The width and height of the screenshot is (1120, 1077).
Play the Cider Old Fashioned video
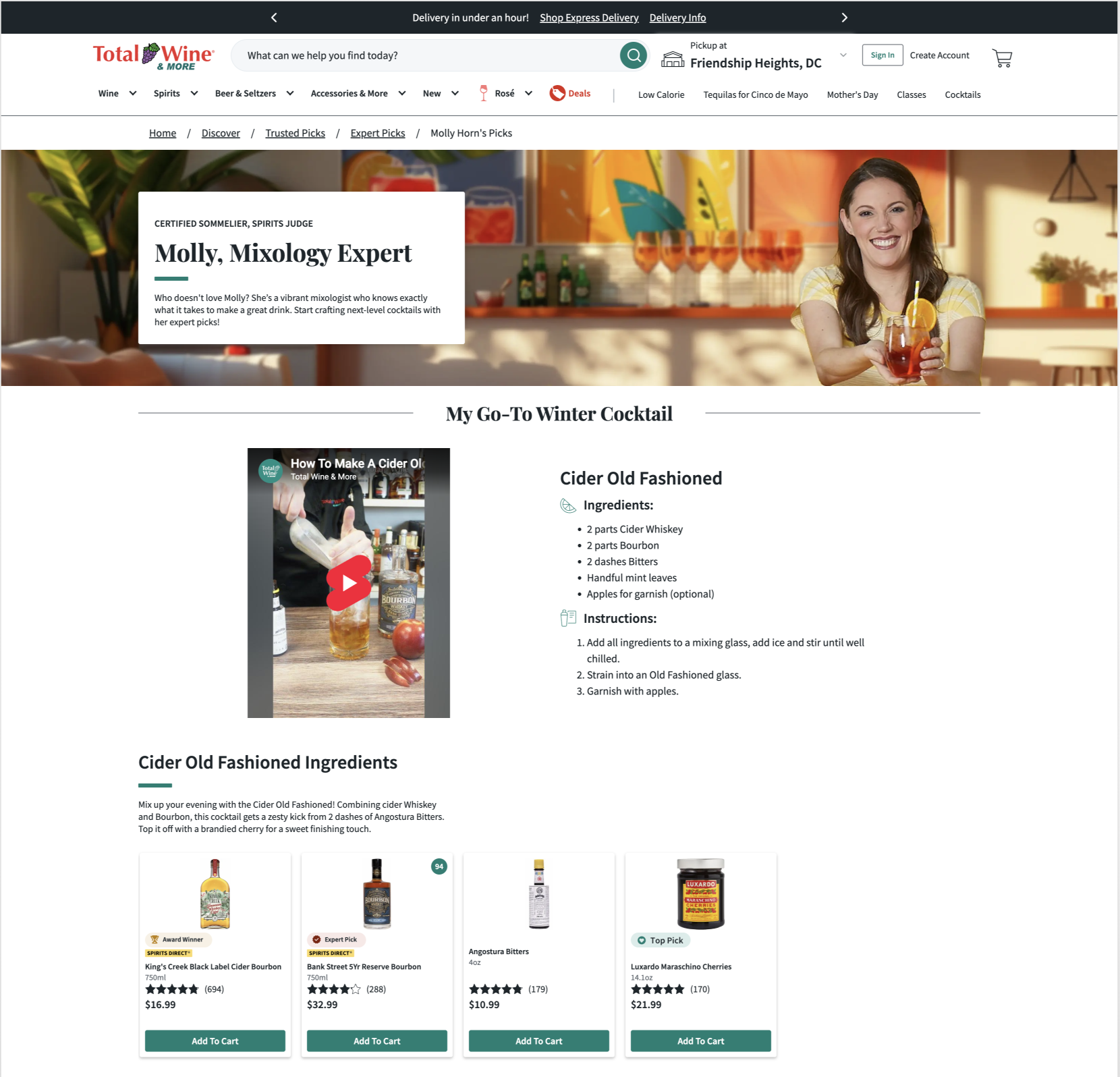pyautogui.click(x=349, y=583)
